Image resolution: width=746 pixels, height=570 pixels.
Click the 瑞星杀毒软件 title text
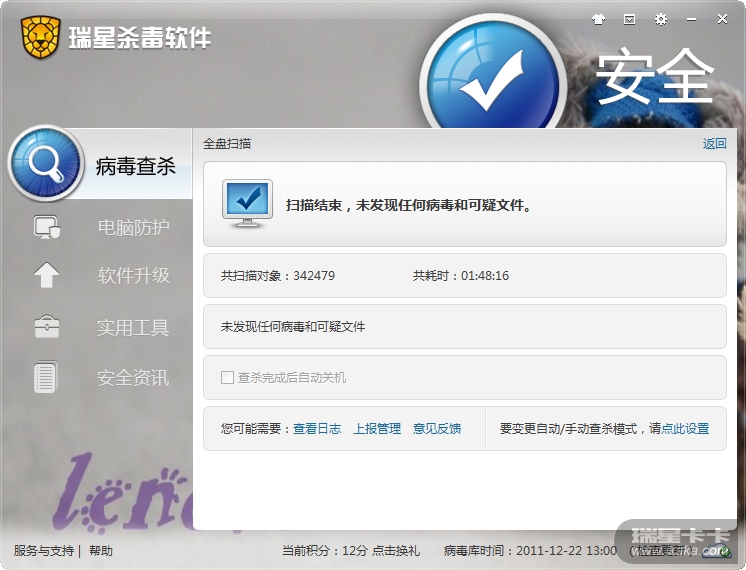(139, 38)
